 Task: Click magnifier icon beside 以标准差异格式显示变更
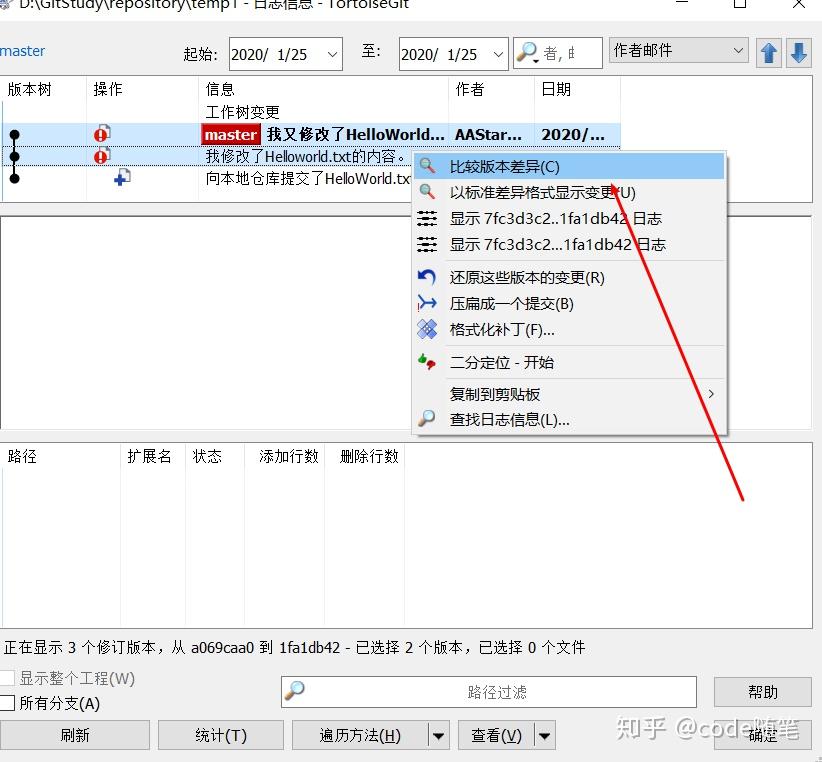[x=427, y=192]
